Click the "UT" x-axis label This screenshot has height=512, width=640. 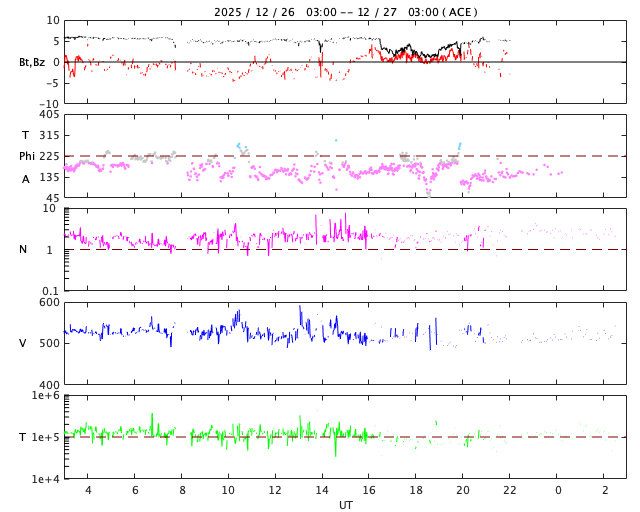tap(345, 505)
